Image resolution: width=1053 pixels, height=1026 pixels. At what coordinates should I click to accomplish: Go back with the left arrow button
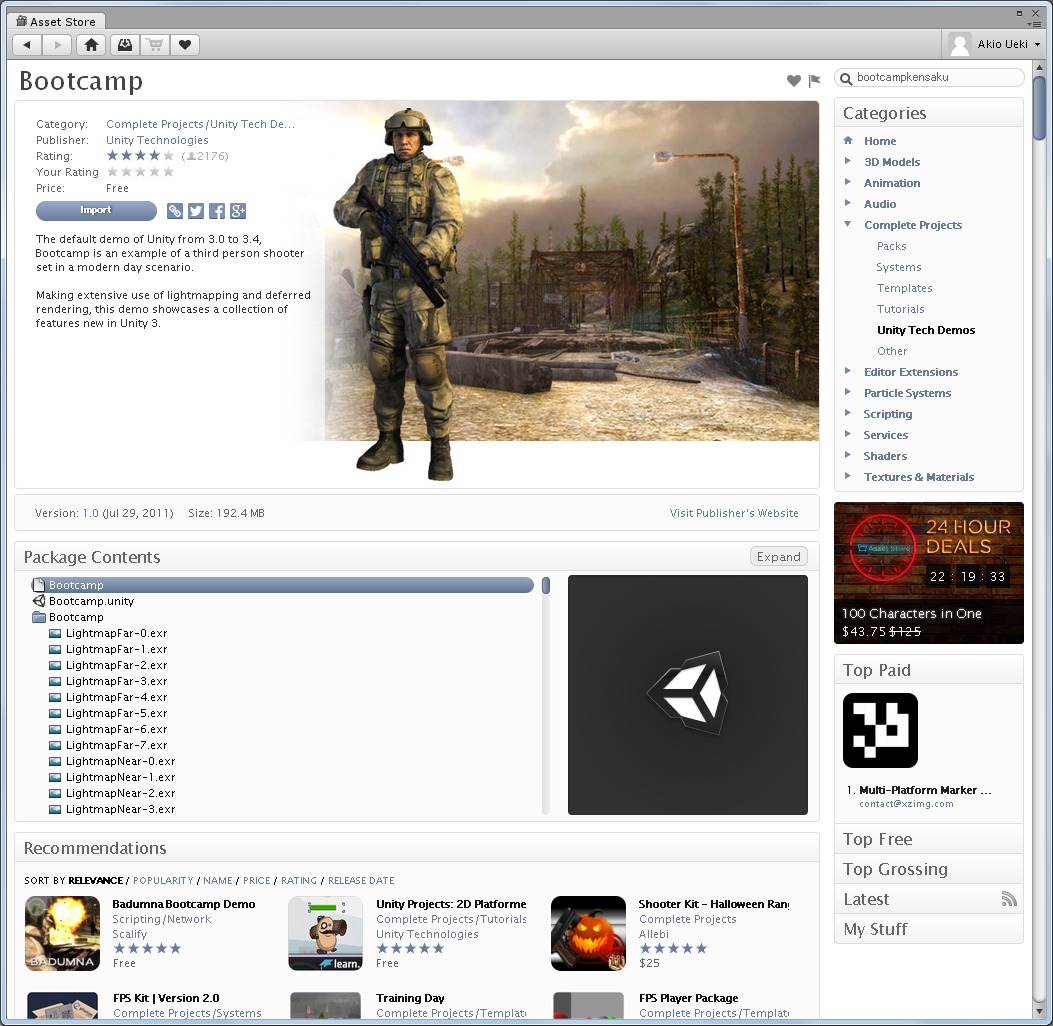pos(27,45)
